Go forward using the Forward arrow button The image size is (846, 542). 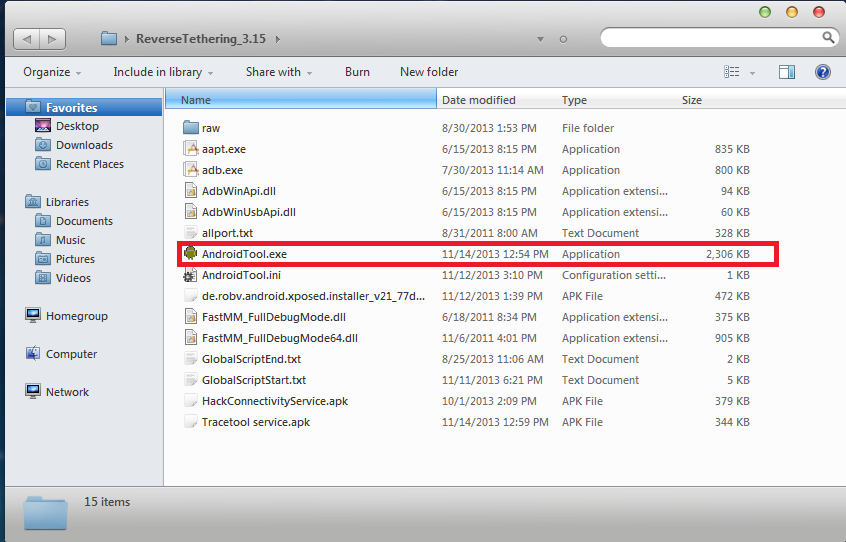(x=52, y=39)
